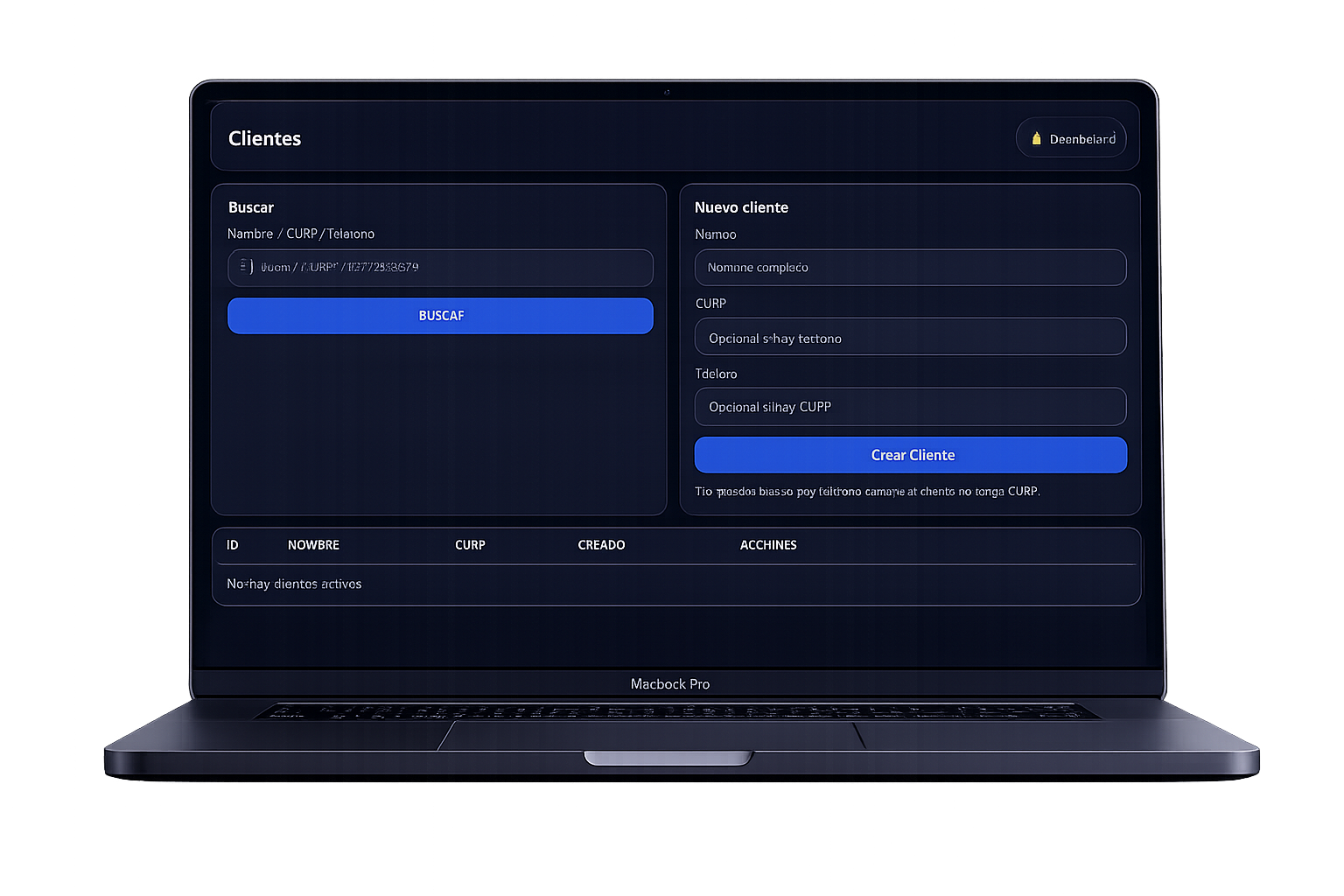Click the hint text below Crear Cliente
The width and height of the screenshot is (1344, 896).
coord(867,492)
